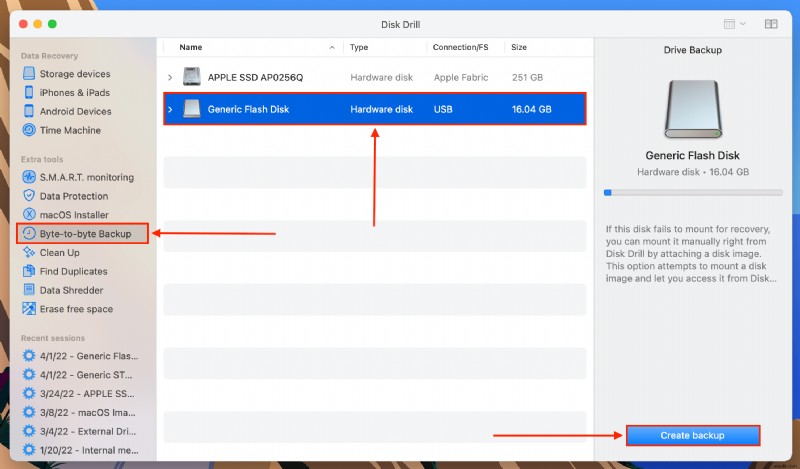Click gear icon of 4/1/22 Generic Flas session
This screenshot has width=800, height=469.
tap(29, 356)
